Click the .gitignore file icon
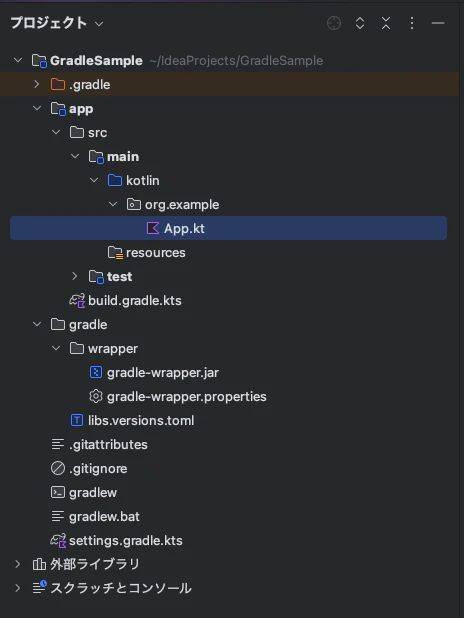The width and height of the screenshot is (464, 618). coord(58,468)
